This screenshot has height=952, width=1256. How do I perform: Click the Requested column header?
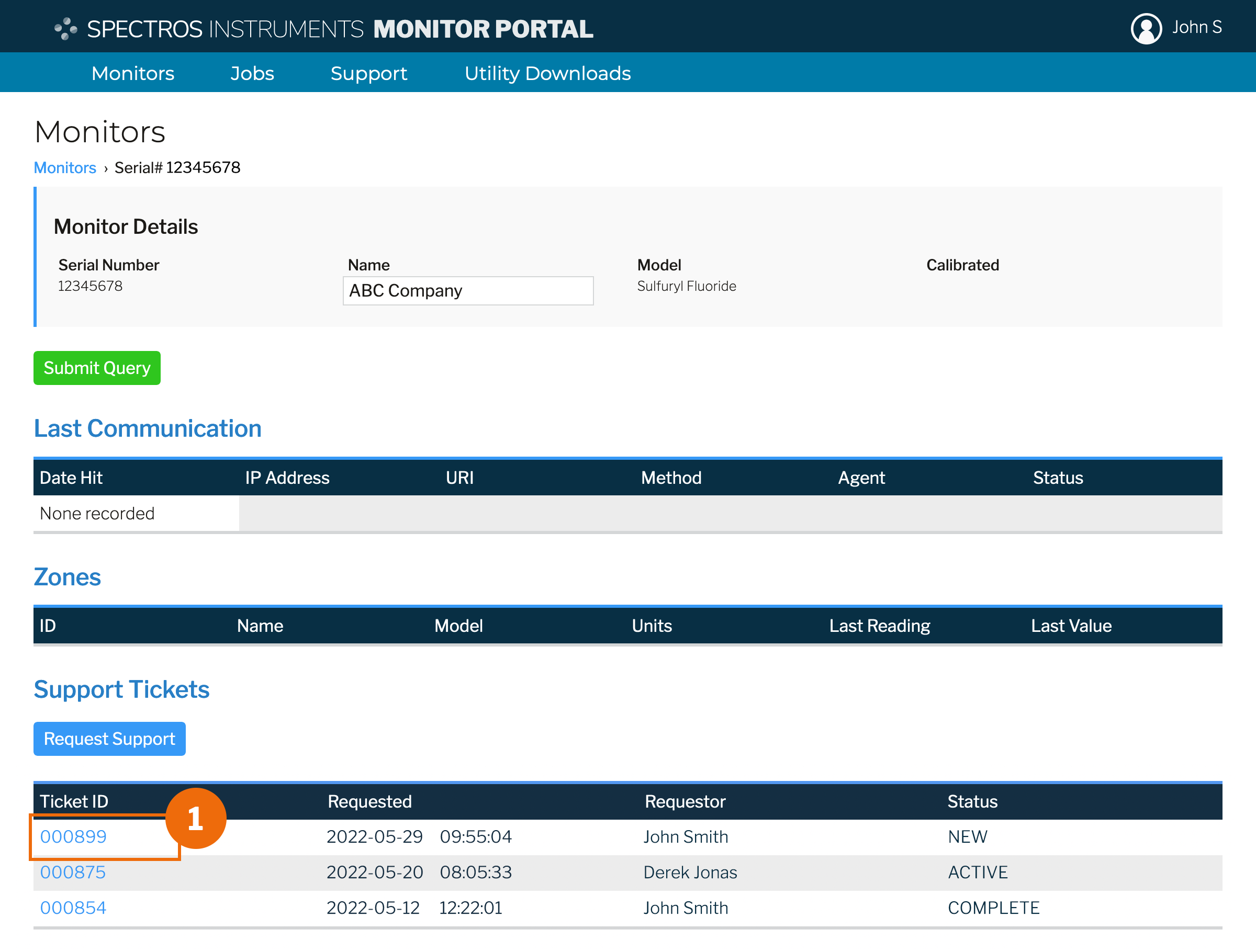point(369,801)
